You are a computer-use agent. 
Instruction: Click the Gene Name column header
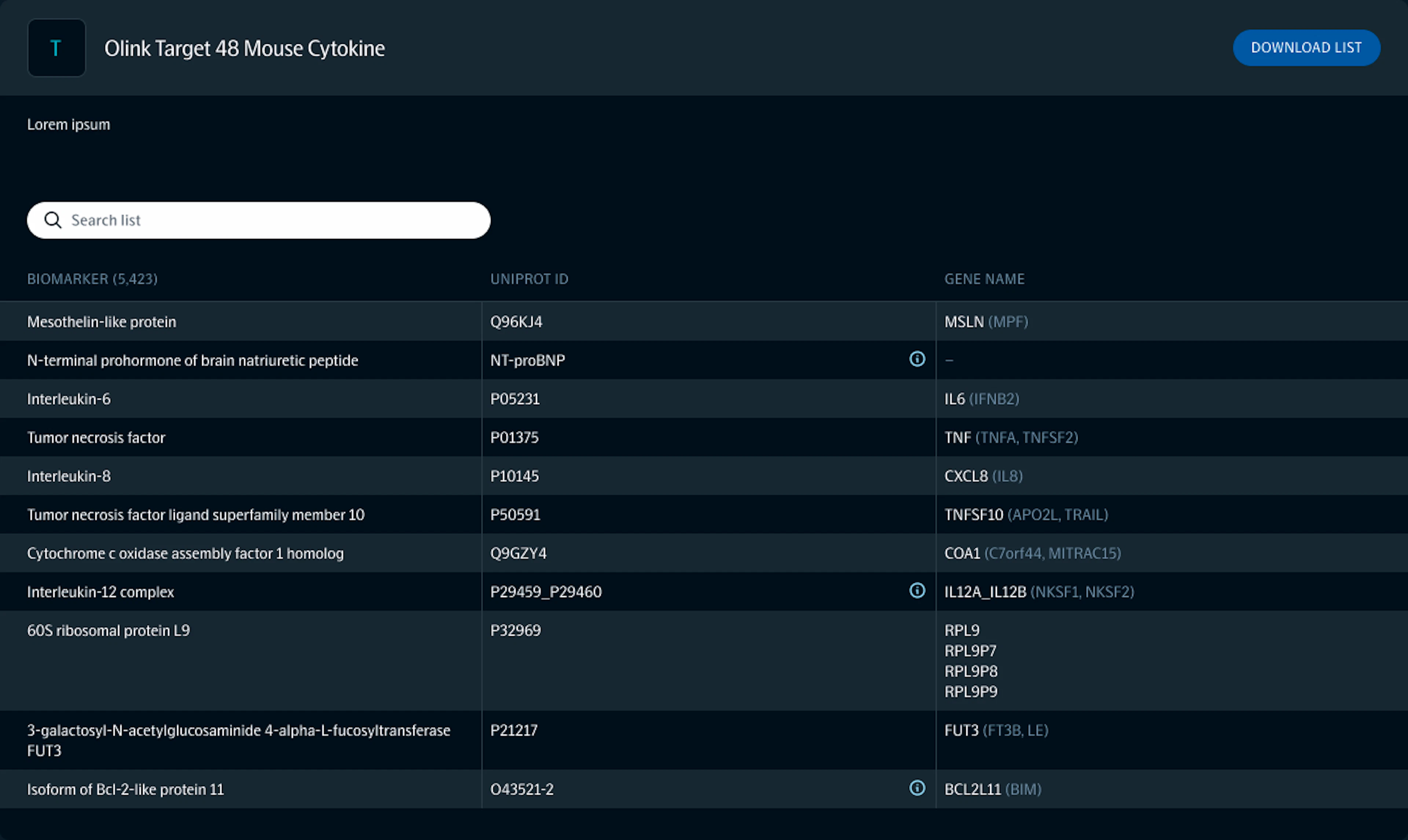tap(984, 279)
